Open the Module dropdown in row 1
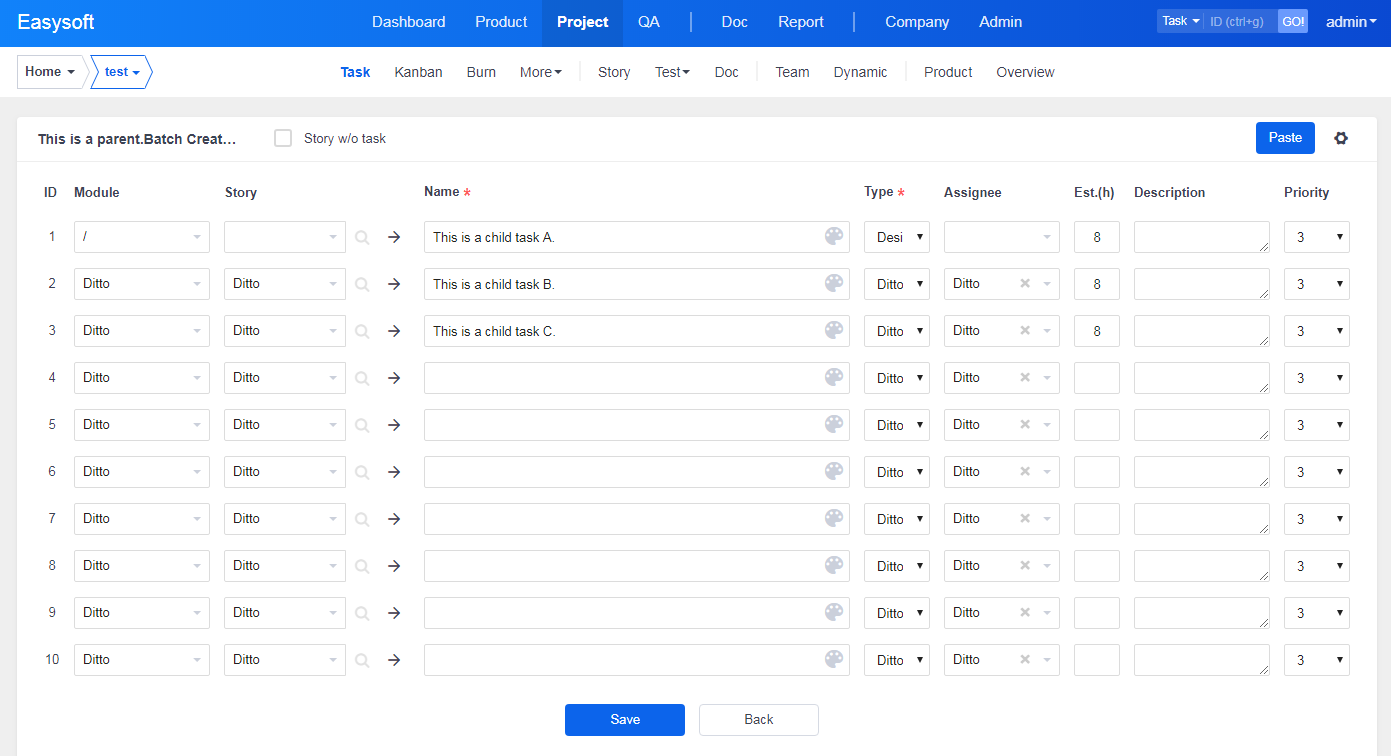 [142, 237]
